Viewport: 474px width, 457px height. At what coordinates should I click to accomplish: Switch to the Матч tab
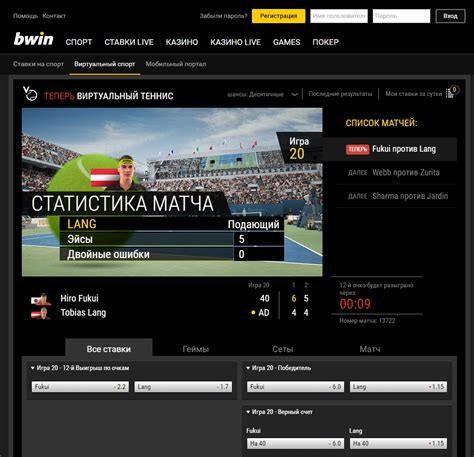point(370,349)
